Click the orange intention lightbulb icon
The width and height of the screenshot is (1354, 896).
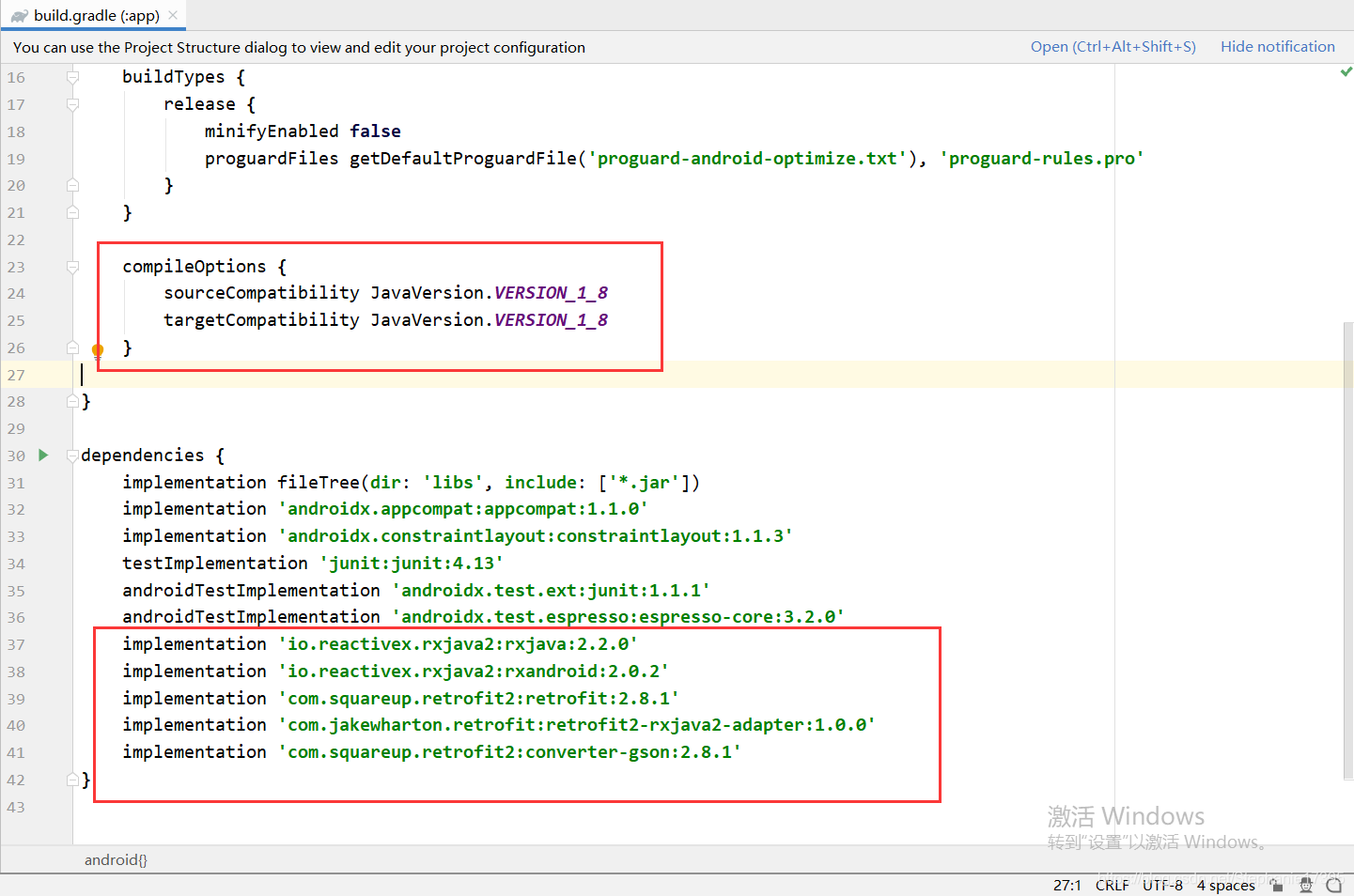pos(98,351)
